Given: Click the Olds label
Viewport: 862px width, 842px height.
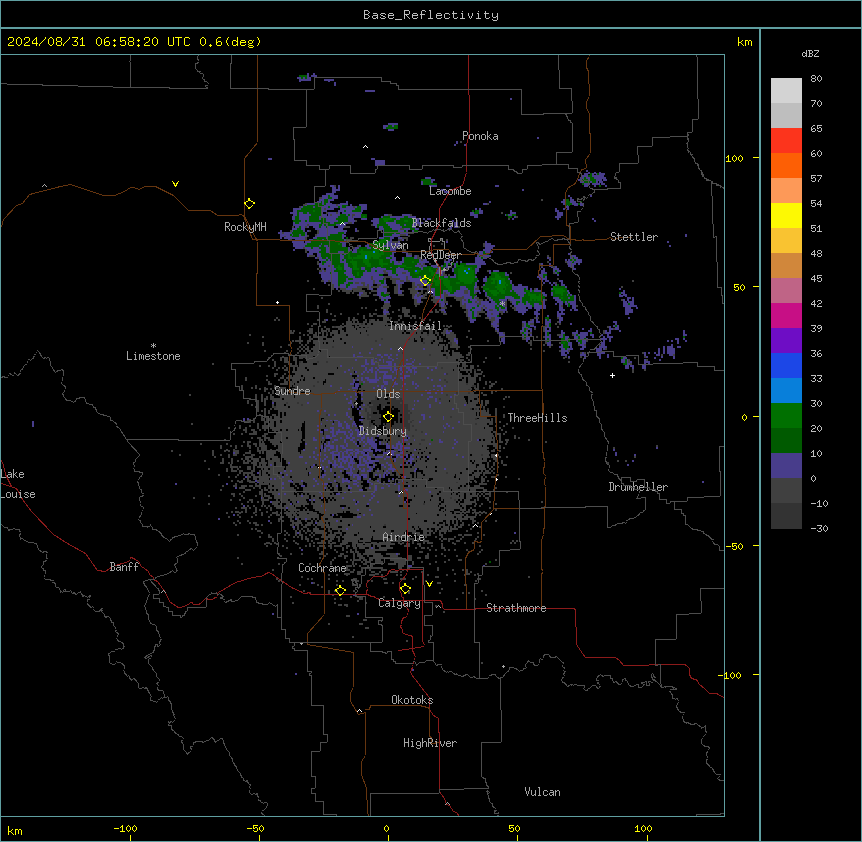Looking at the screenshot, I should tap(388, 394).
